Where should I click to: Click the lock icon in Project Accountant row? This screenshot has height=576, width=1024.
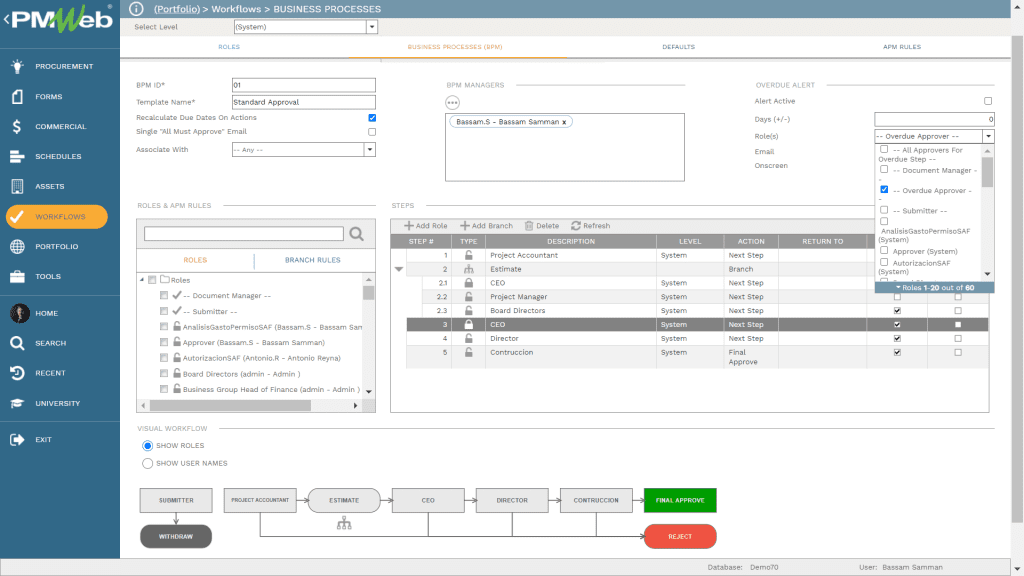[x=468, y=255]
